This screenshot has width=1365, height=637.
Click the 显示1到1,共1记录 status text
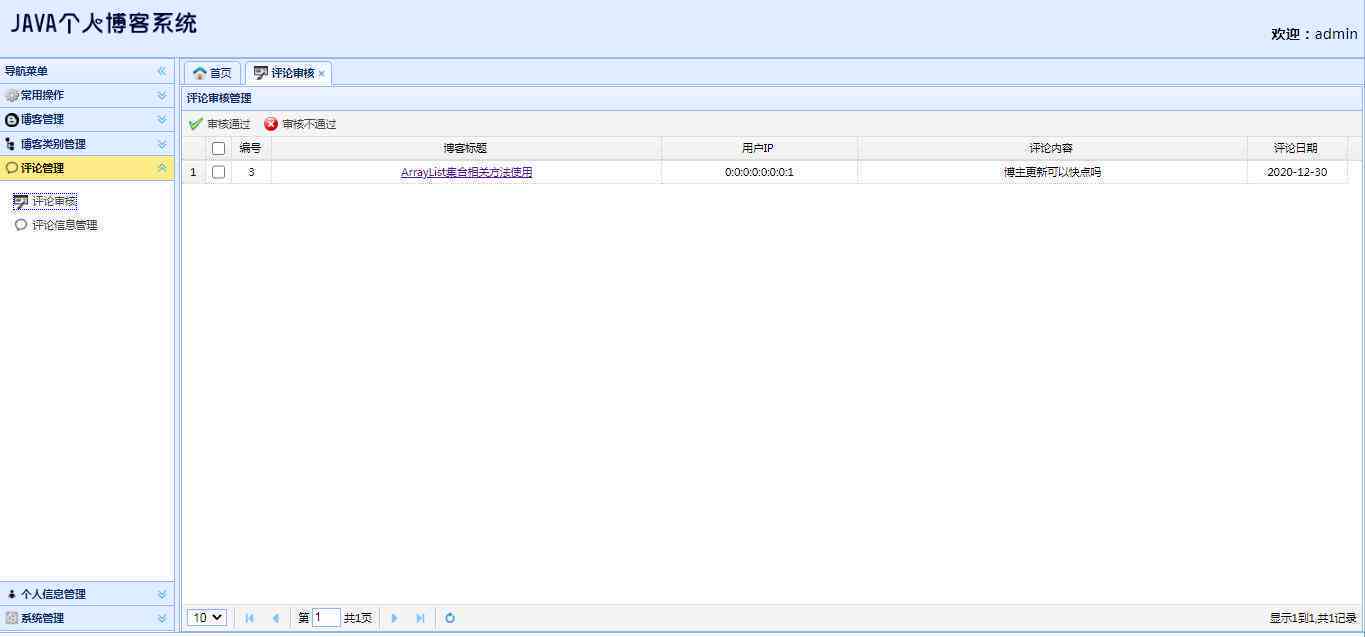tap(1313, 618)
